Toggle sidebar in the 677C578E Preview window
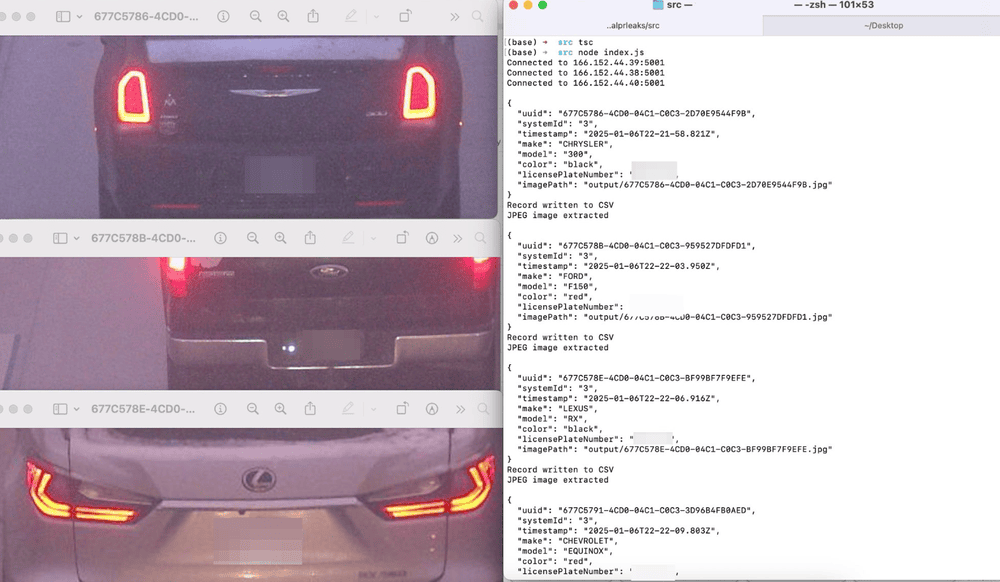This screenshot has height=582, width=1000. pos(60,409)
